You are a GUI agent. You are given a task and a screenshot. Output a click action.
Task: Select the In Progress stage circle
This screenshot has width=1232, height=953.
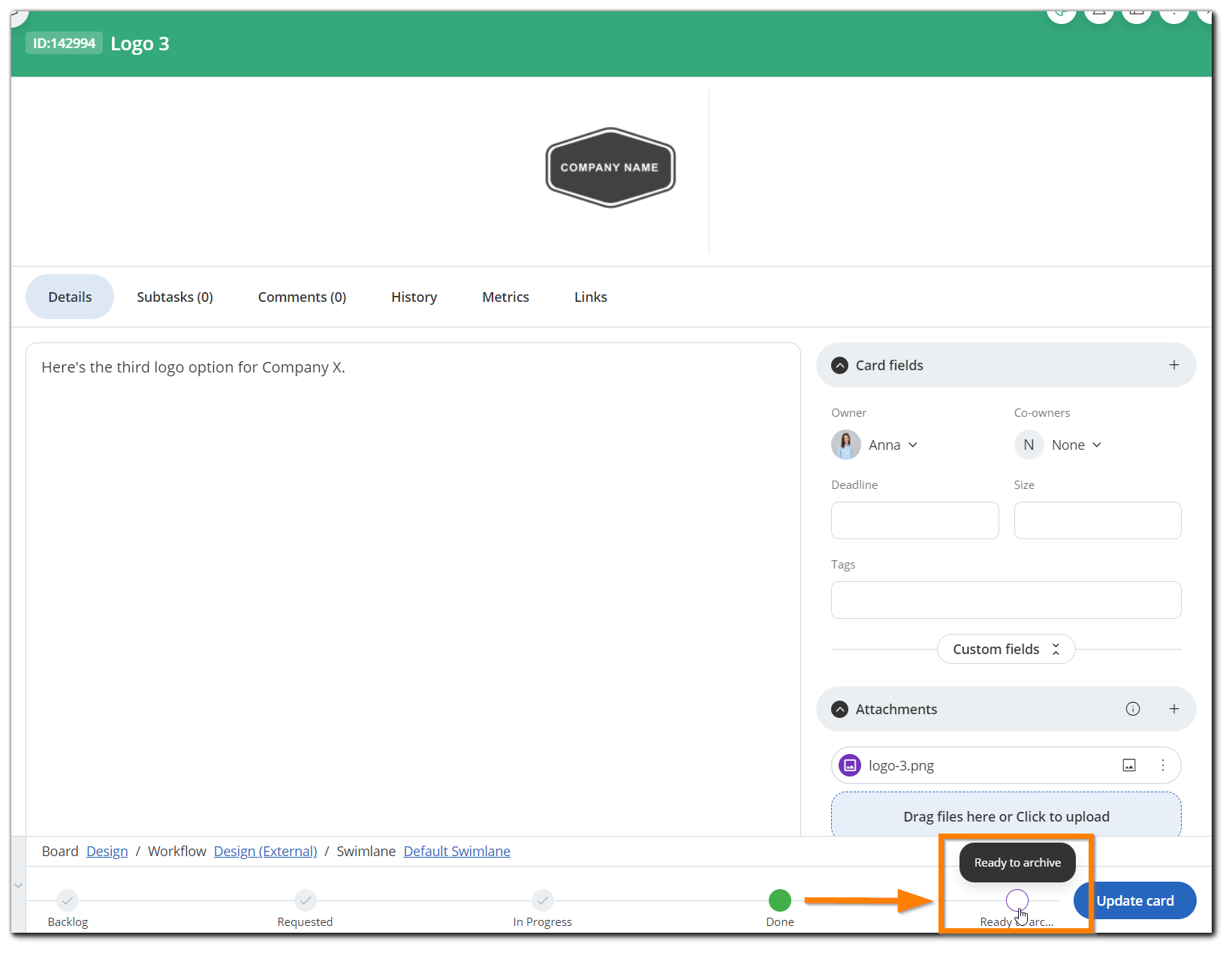point(542,900)
